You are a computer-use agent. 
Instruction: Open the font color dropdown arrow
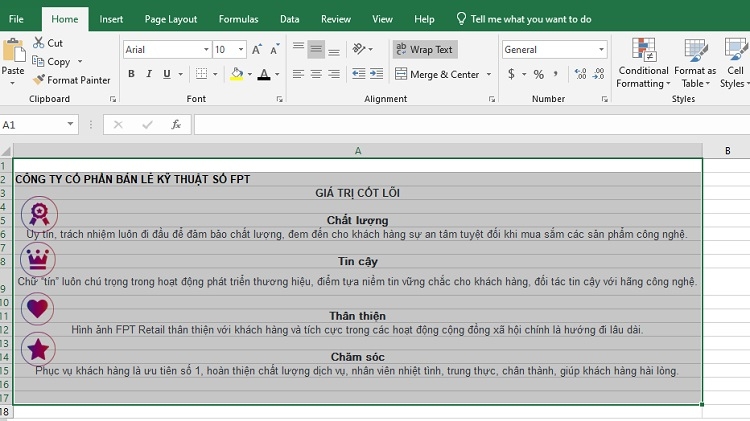[277, 74]
